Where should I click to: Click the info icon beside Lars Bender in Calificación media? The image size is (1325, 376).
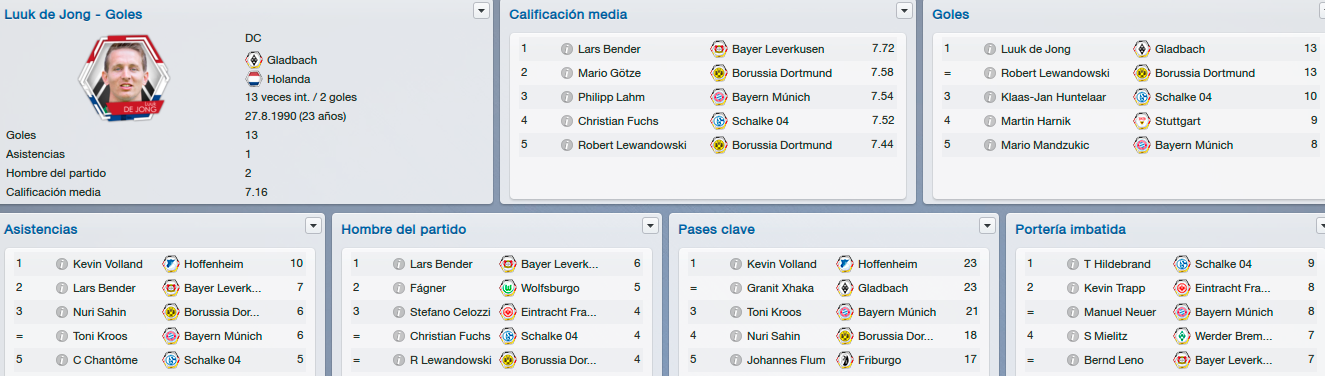point(567,49)
